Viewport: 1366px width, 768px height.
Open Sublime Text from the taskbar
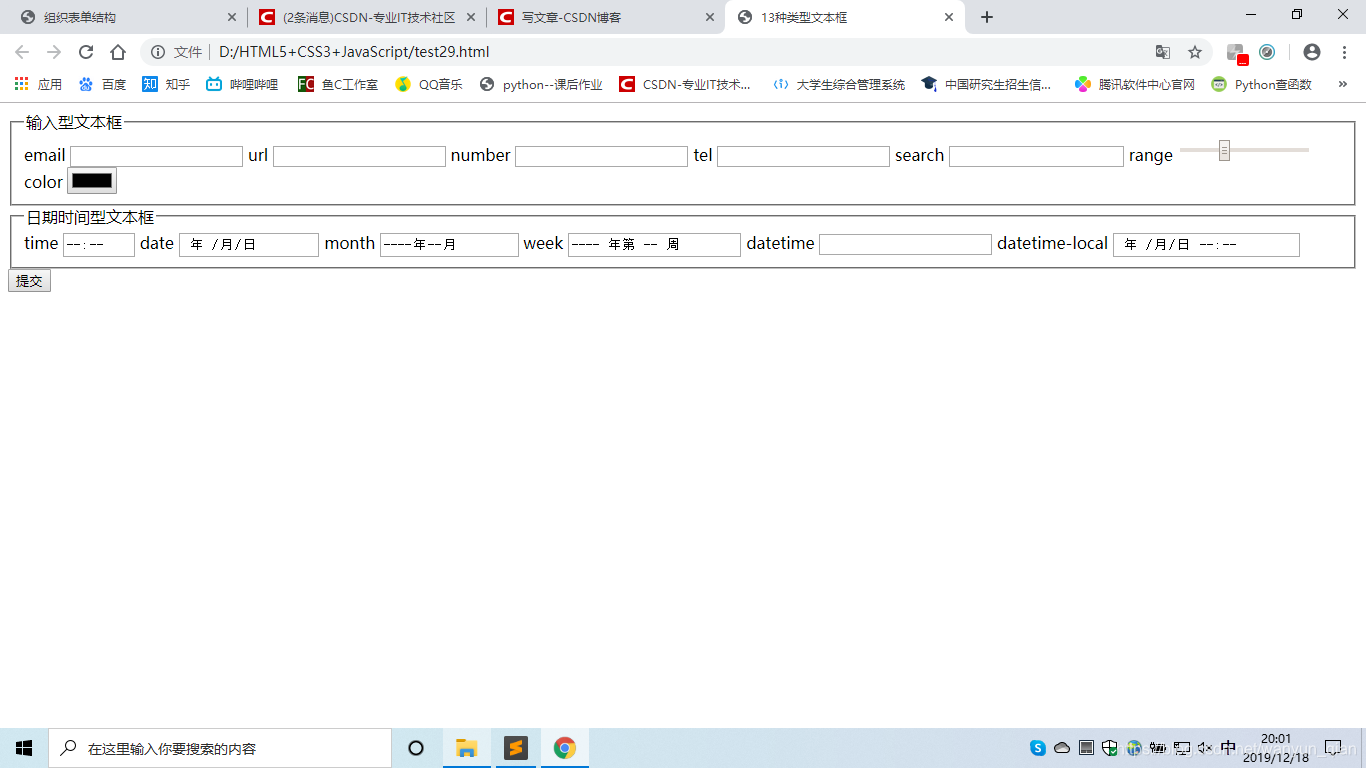[515, 748]
